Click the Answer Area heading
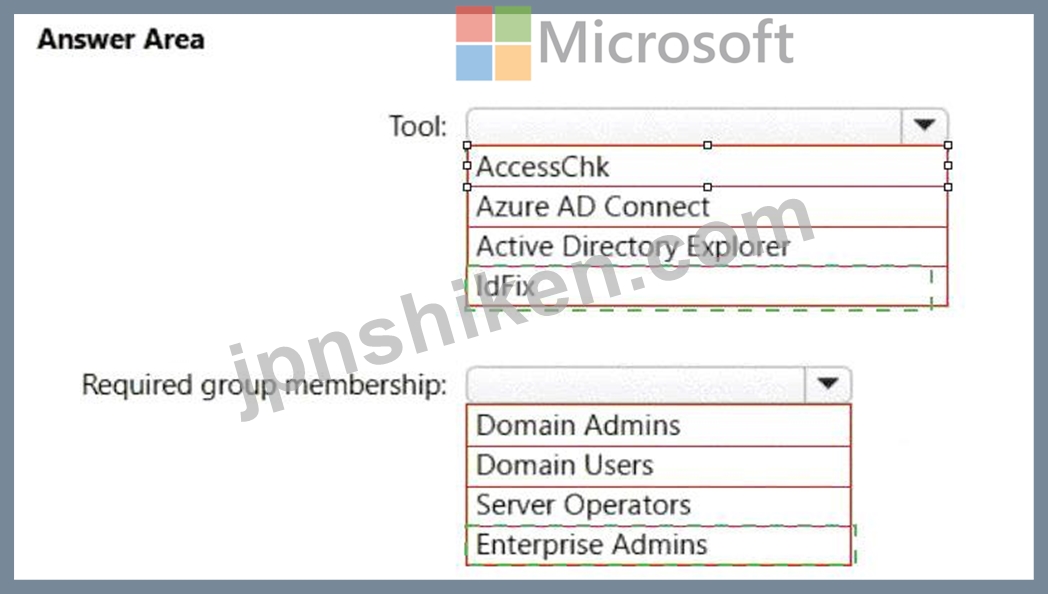 (121, 39)
